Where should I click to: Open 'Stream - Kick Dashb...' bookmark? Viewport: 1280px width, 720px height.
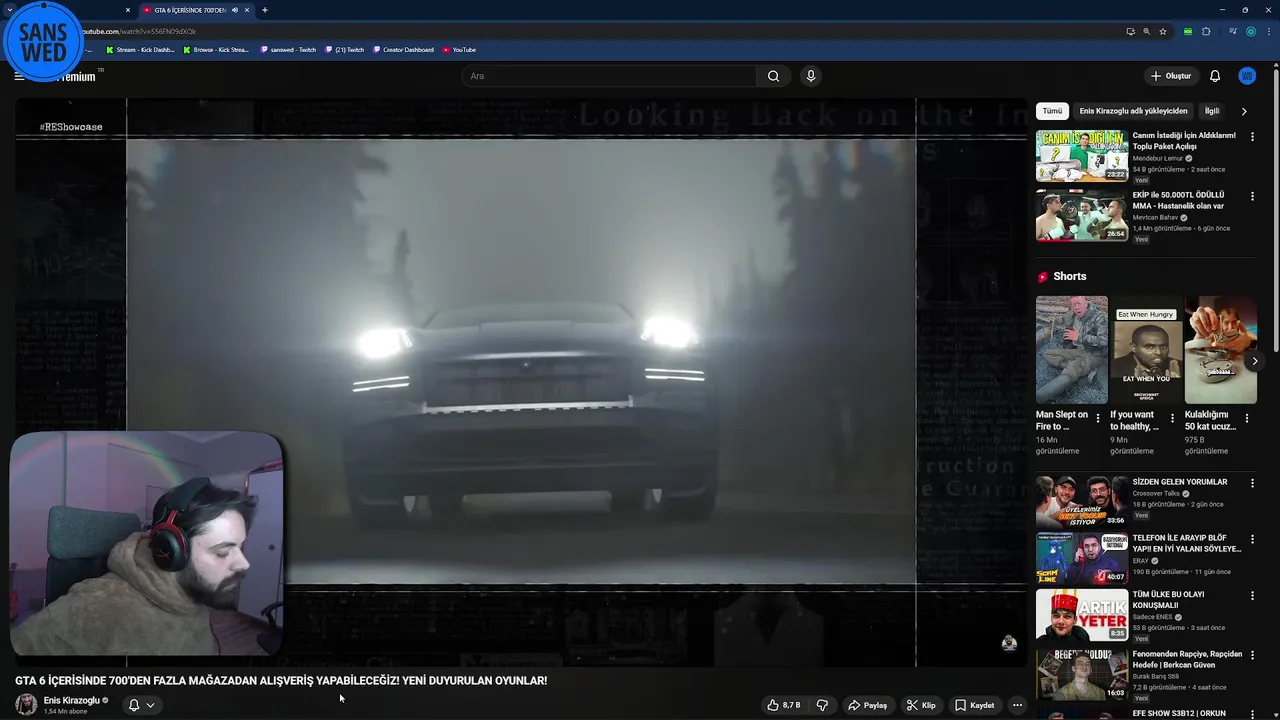click(140, 49)
